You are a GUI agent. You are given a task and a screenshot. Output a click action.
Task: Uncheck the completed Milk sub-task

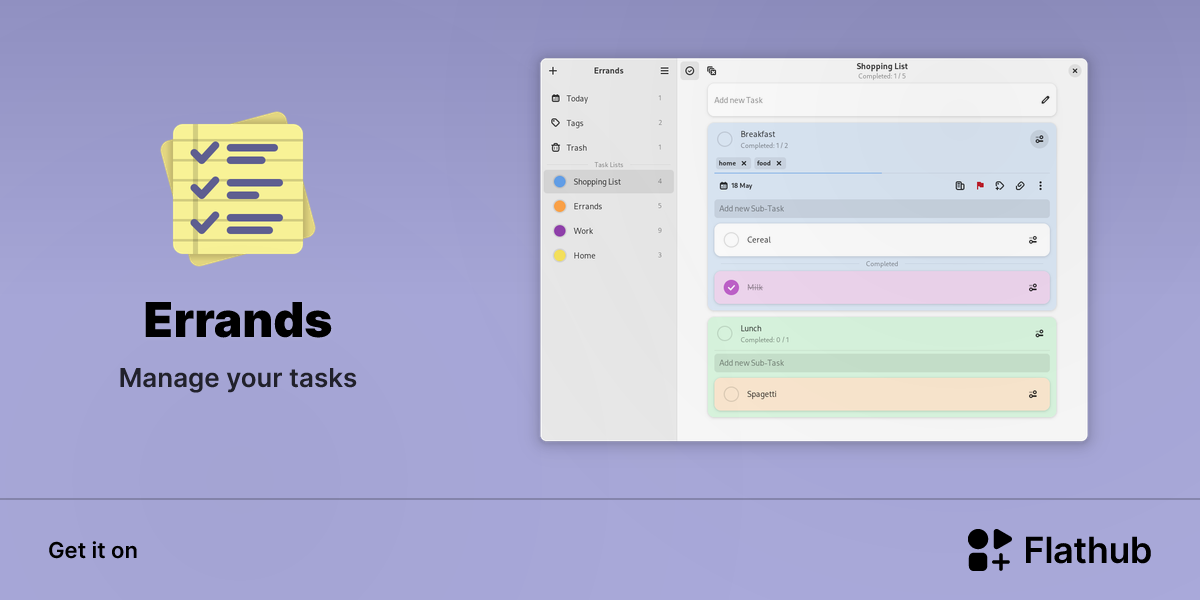[731, 287]
